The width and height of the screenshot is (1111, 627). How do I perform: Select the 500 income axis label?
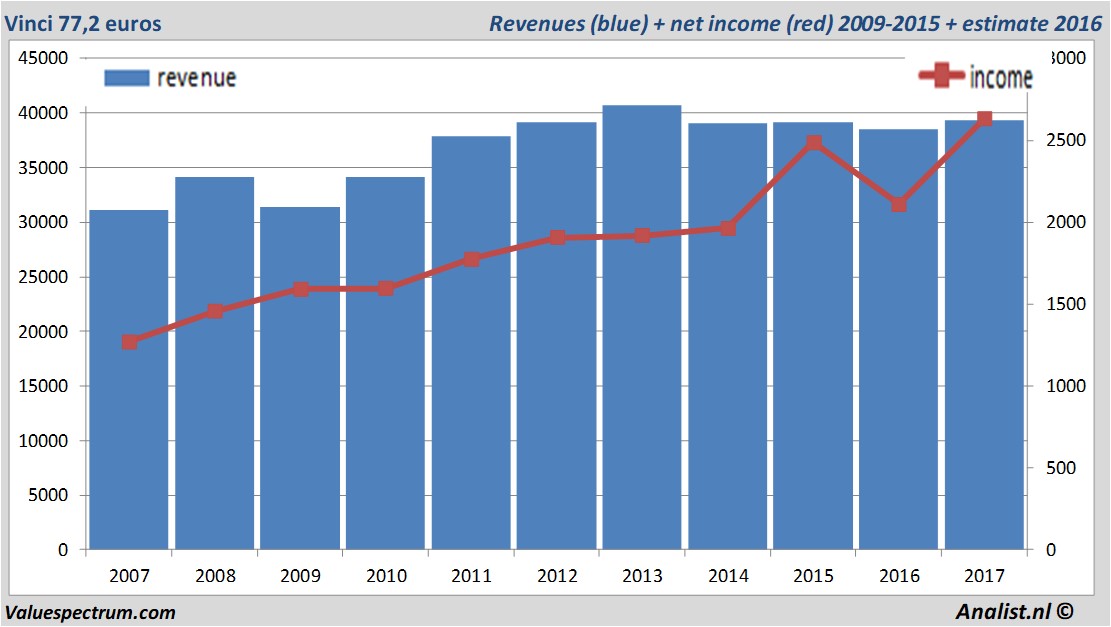pyautogui.click(x=1061, y=468)
